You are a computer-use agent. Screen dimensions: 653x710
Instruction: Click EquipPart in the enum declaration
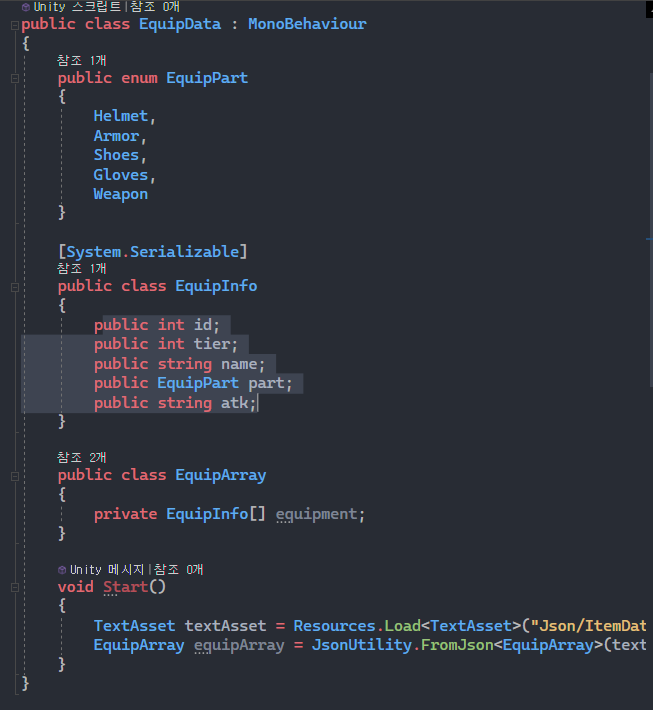pos(207,78)
